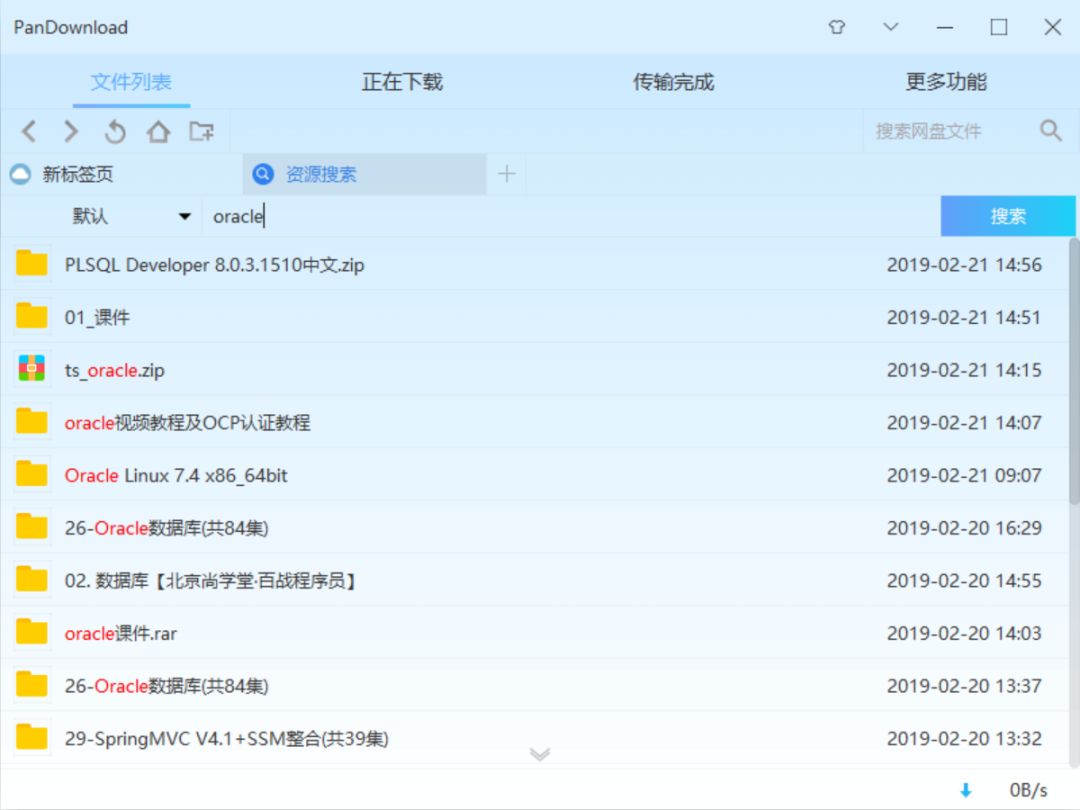Viewport: 1080px width, 810px height.
Task: Add a new tab with the plus button
Action: (507, 174)
